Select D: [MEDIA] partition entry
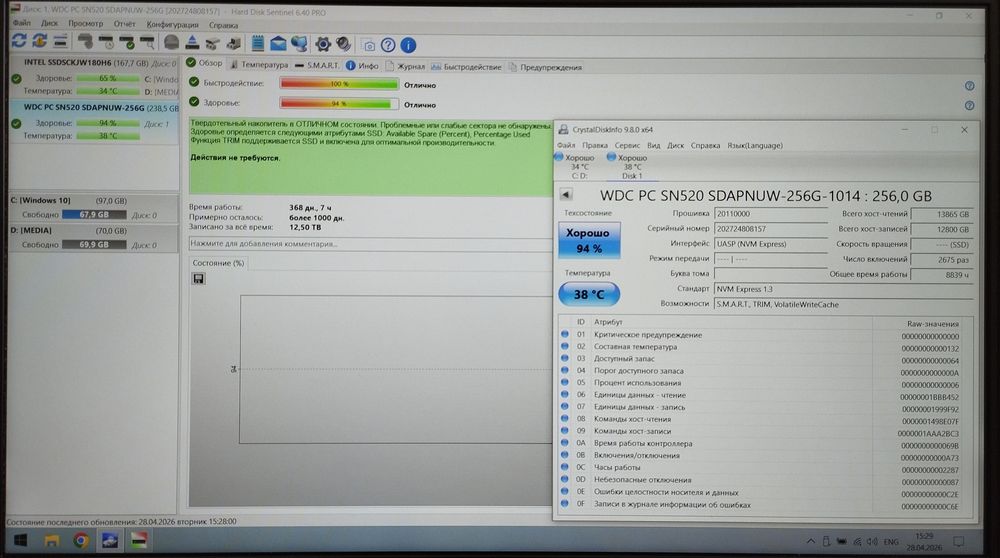 [94, 237]
